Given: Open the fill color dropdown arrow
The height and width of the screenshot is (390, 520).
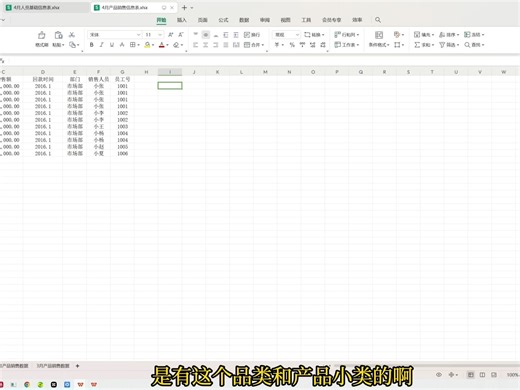Looking at the screenshot, I should coord(153,45).
